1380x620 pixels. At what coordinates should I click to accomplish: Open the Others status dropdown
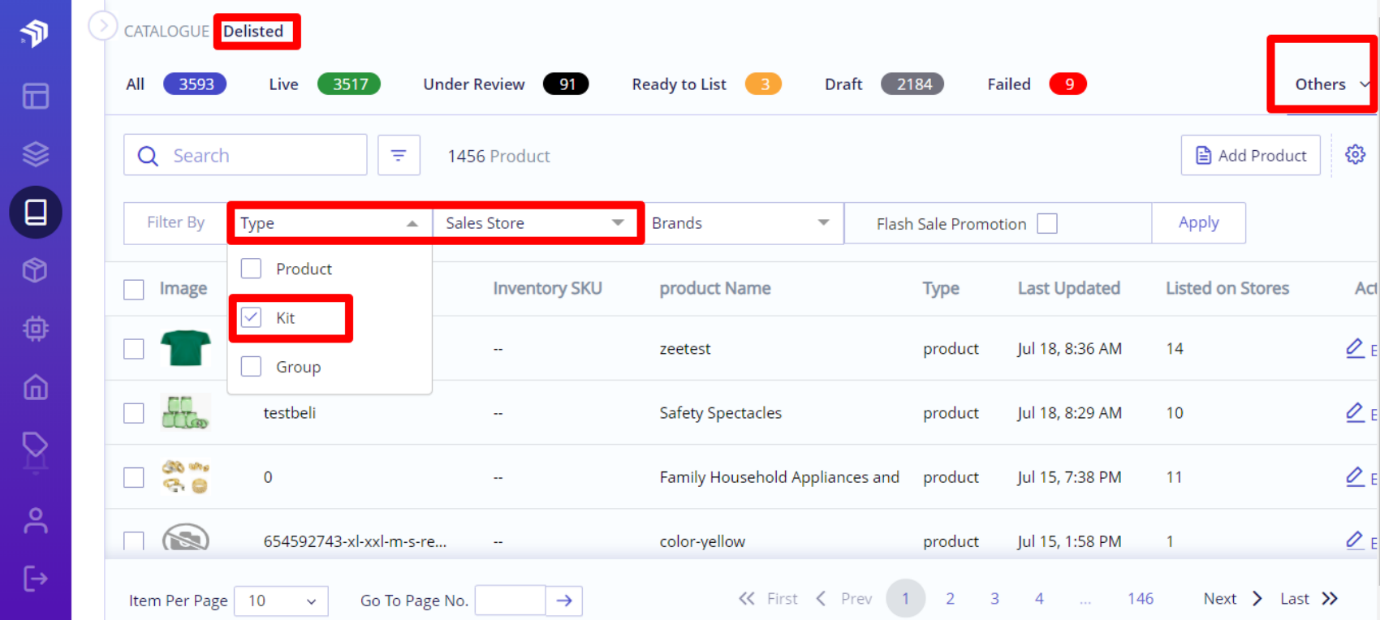point(1332,84)
